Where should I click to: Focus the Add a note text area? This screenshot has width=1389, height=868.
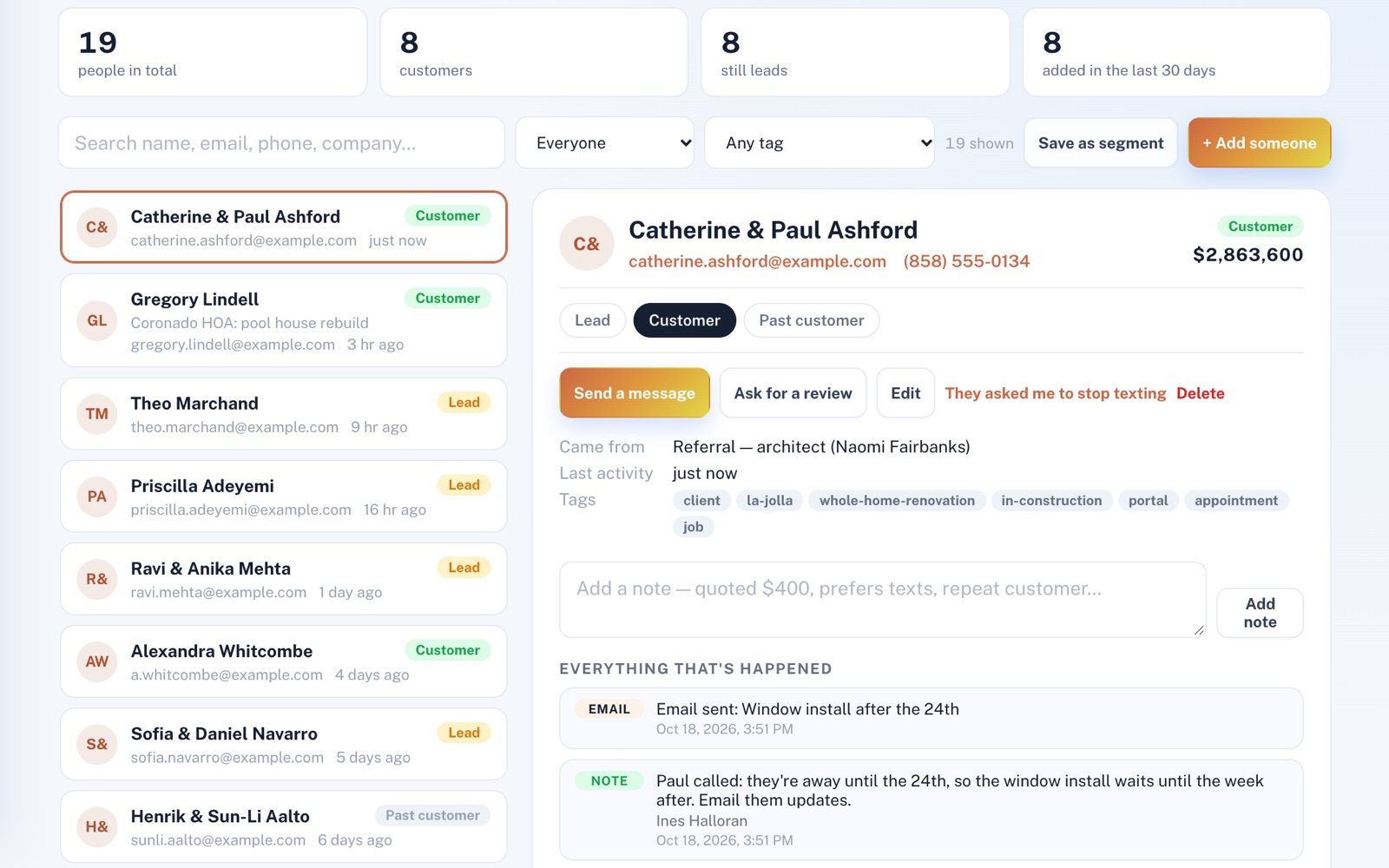[883, 600]
